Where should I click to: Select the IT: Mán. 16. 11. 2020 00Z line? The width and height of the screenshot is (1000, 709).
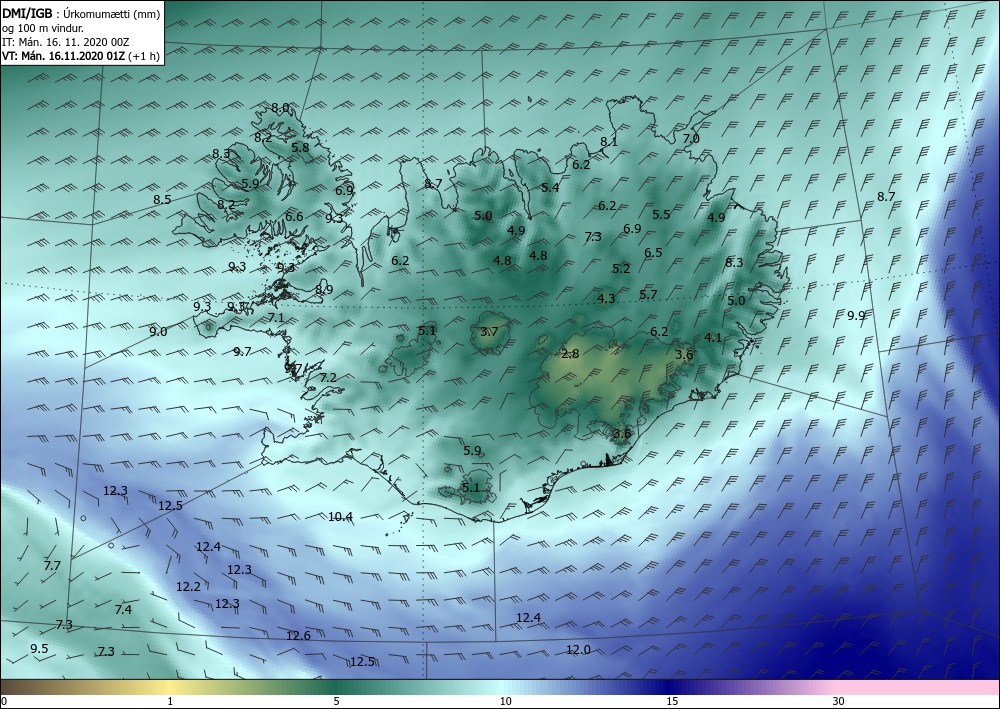pyautogui.click(x=66, y=42)
